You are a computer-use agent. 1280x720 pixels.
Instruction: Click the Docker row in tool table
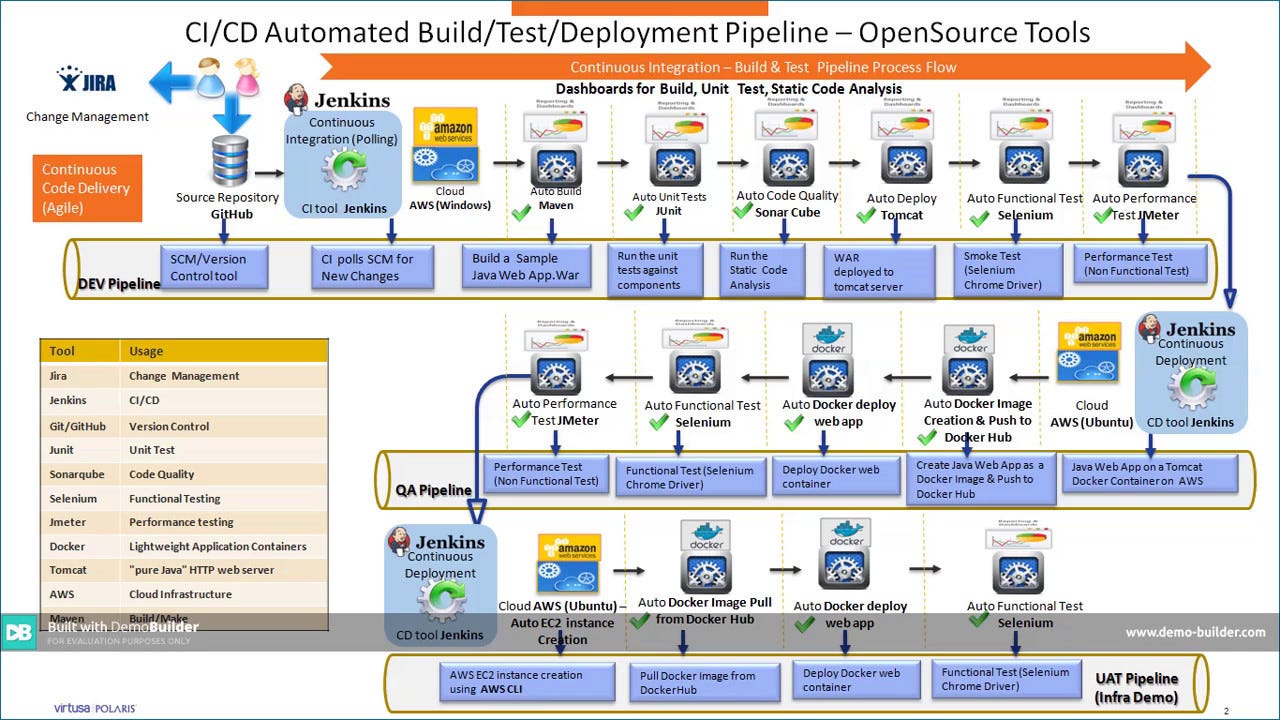pyautogui.click(x=184, y=546)
